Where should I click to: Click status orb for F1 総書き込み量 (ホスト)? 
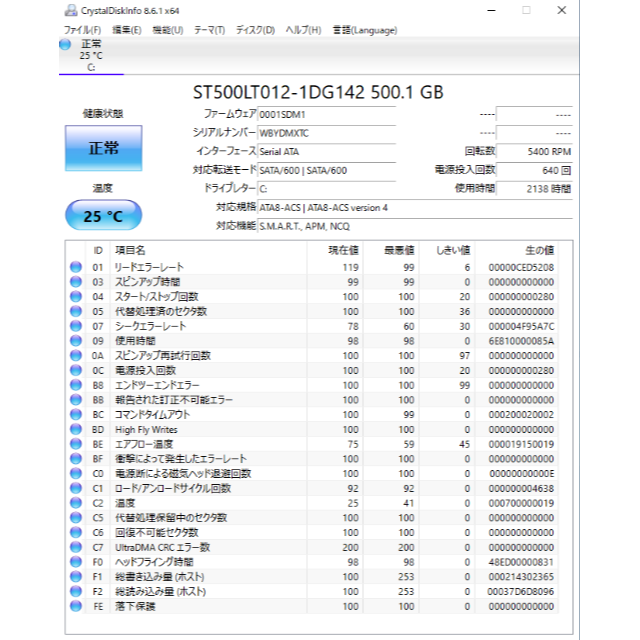(76, 576)
